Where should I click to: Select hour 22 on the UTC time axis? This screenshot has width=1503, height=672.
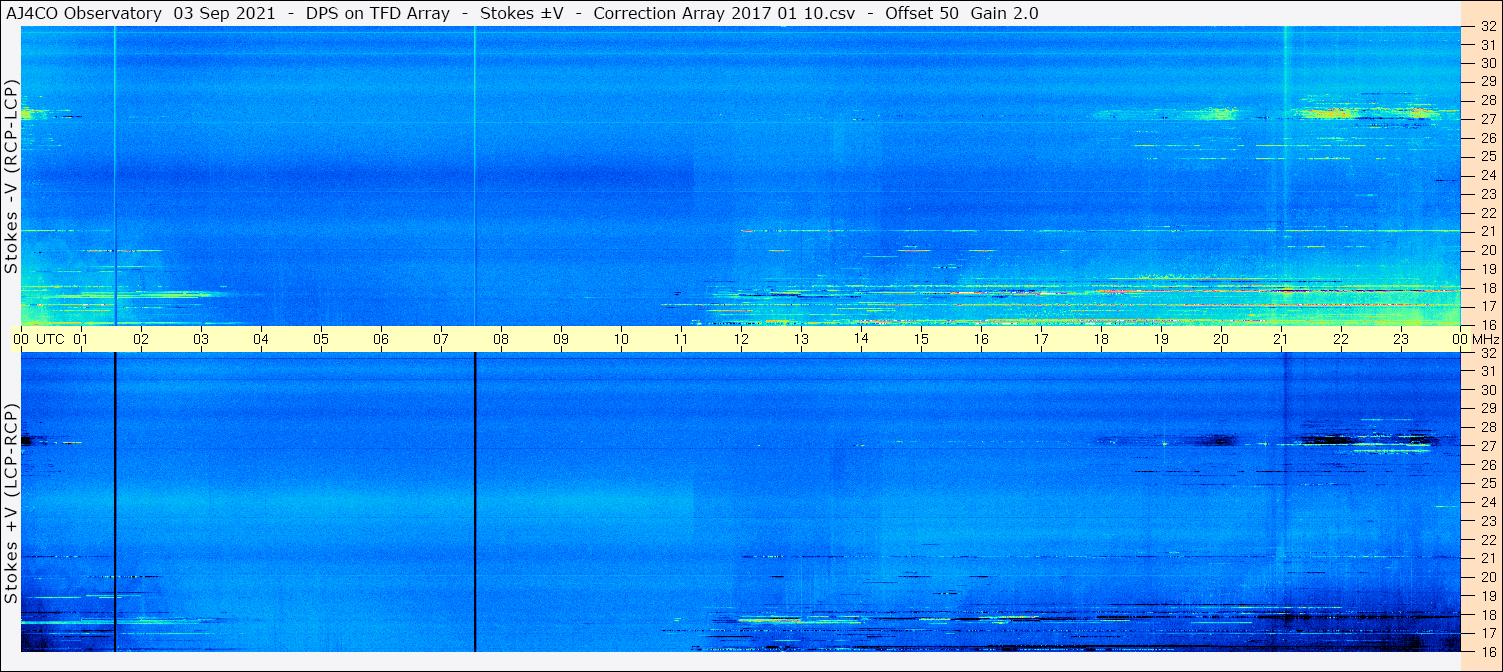pyautogui.click(x=1341, y=339)
